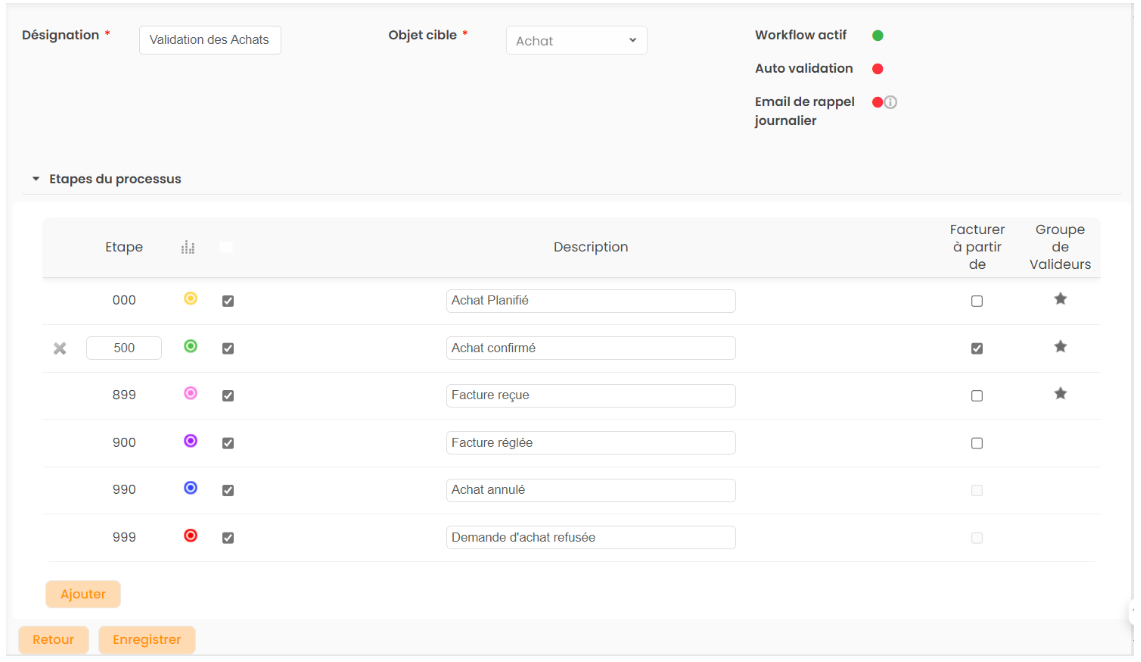The width and height of the screenshot is (1141, 662).
Task: Click the pink color circle for step 899
Action: click(x=190, y=394)
